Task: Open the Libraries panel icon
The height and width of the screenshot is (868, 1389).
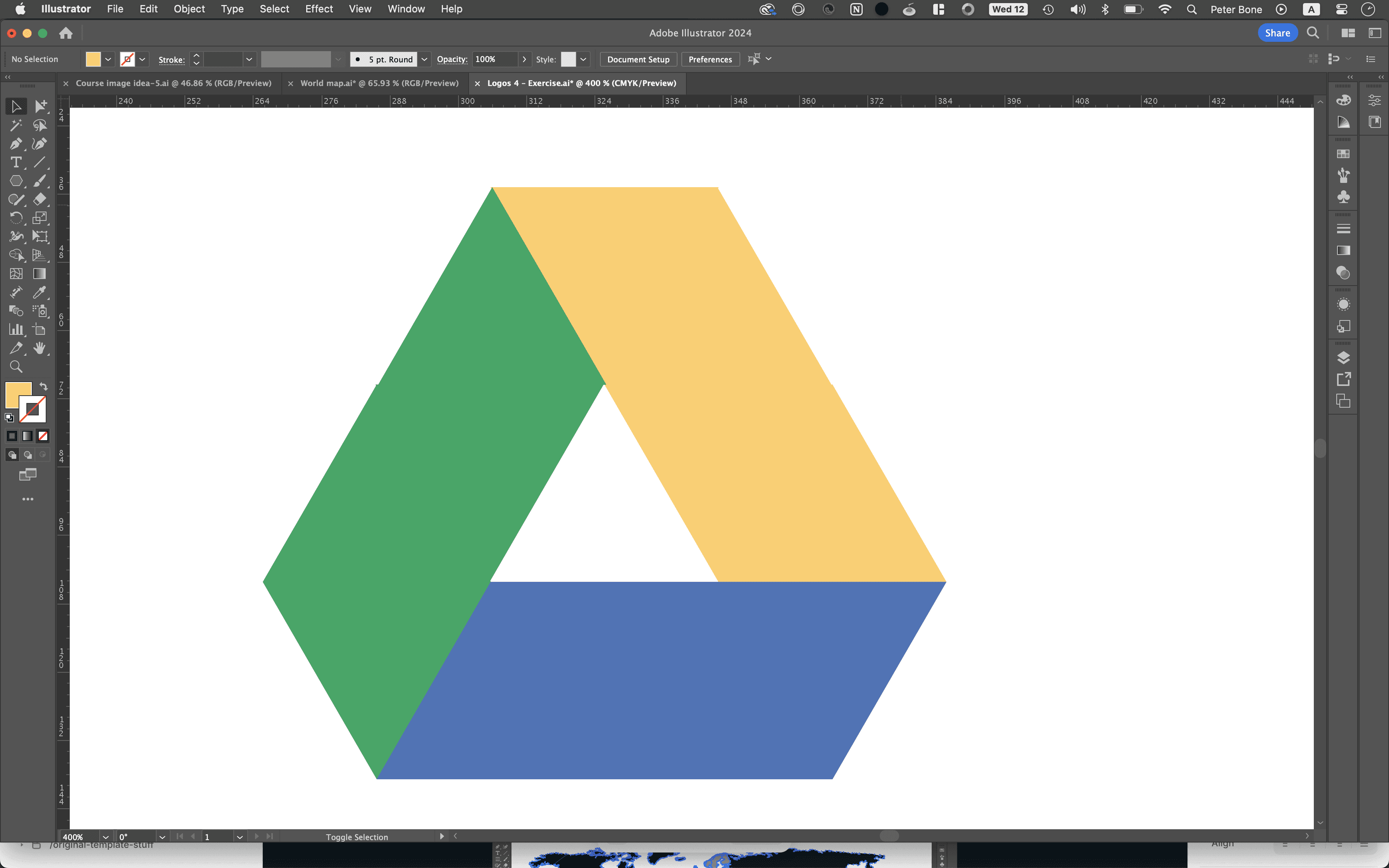Action: (1374, 122)
